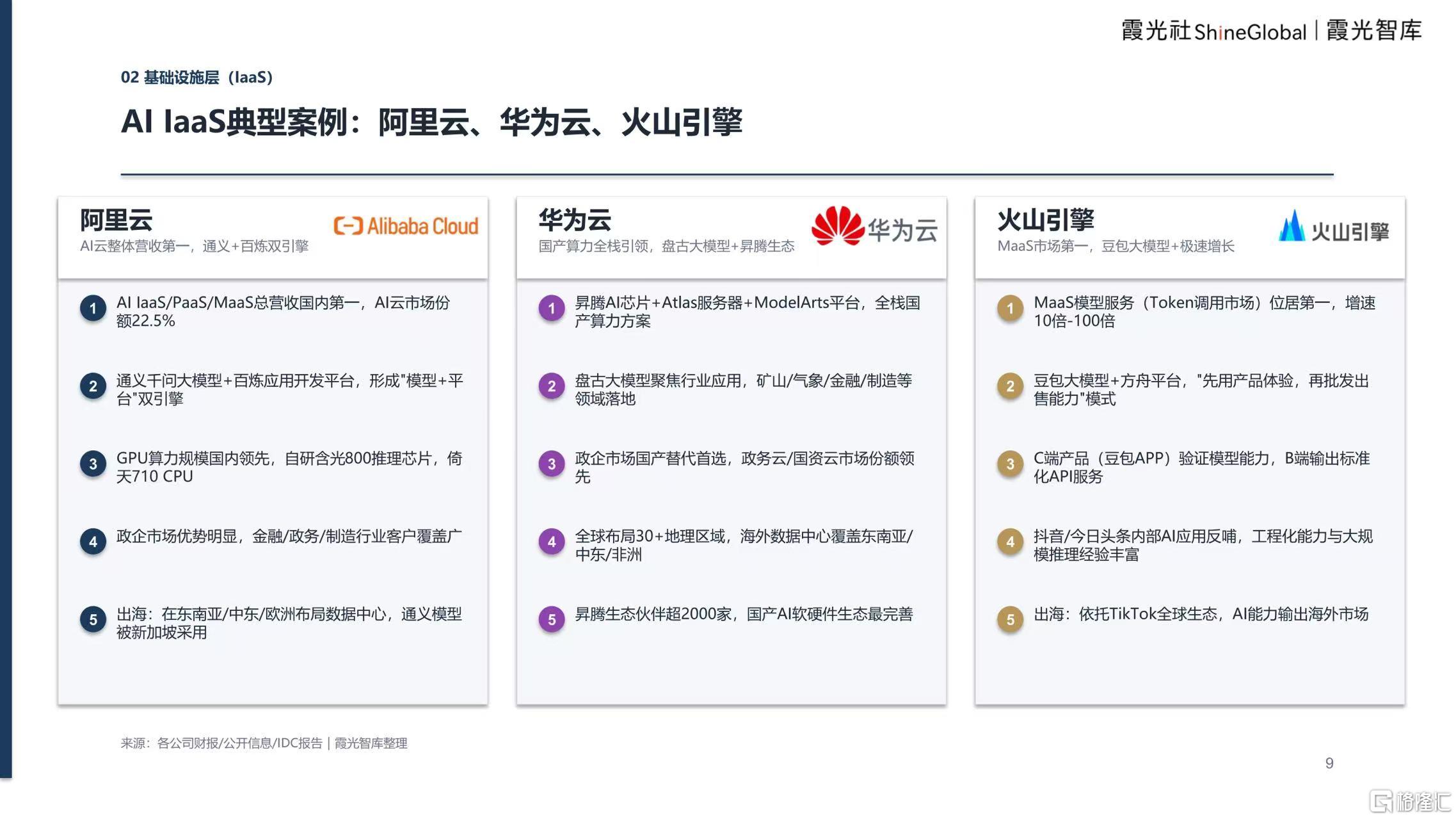Click subtitle MaaS市场第一，豆包大模型+极速增长
This screenshot has width=1456, height=819.
tap(1116, 247)
